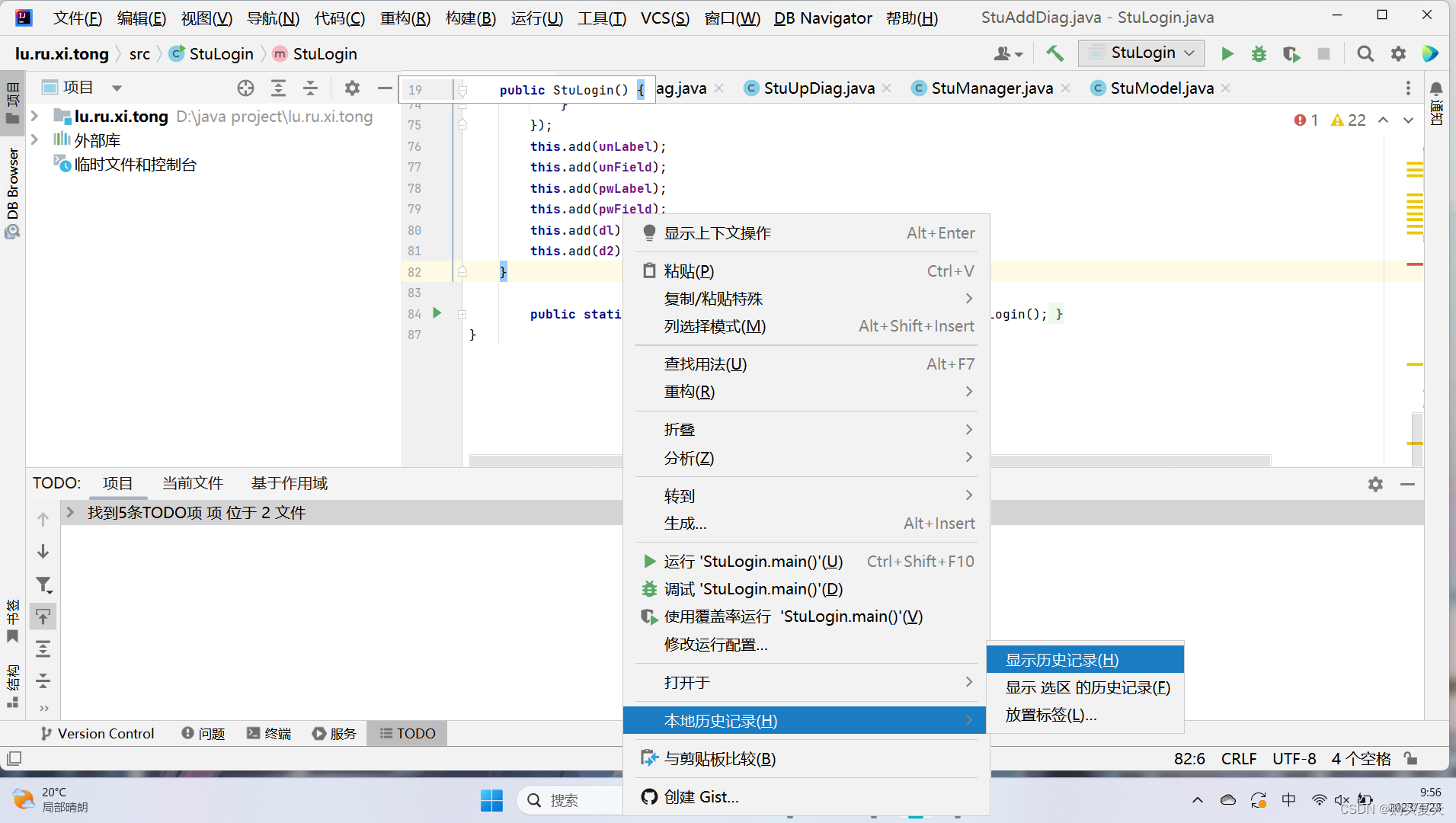
Task: Open the 终端 tool window
Action: click(269, 733)
